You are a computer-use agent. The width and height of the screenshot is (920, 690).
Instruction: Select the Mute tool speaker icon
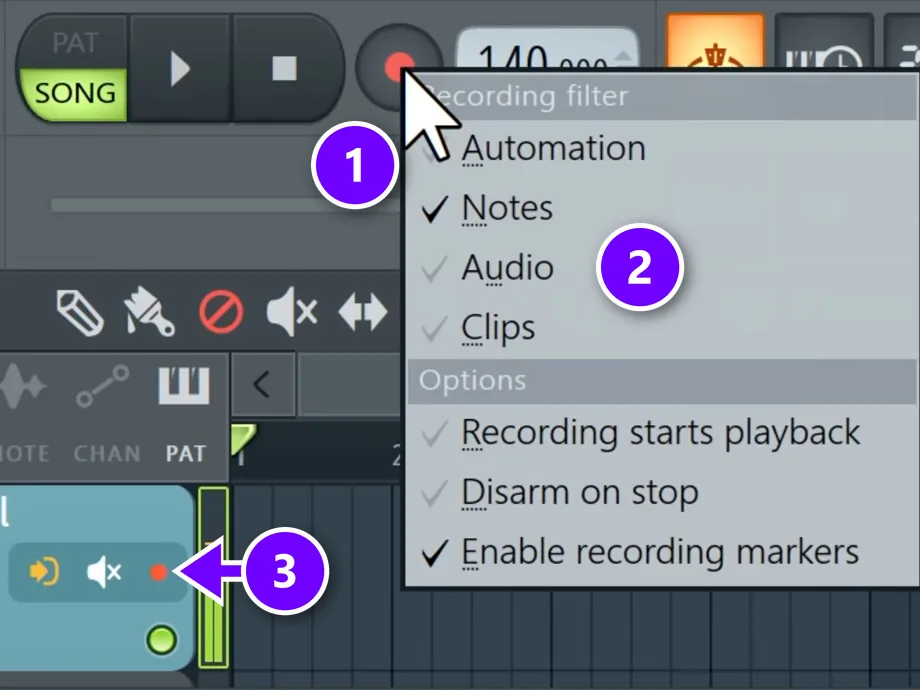point(292,312)
